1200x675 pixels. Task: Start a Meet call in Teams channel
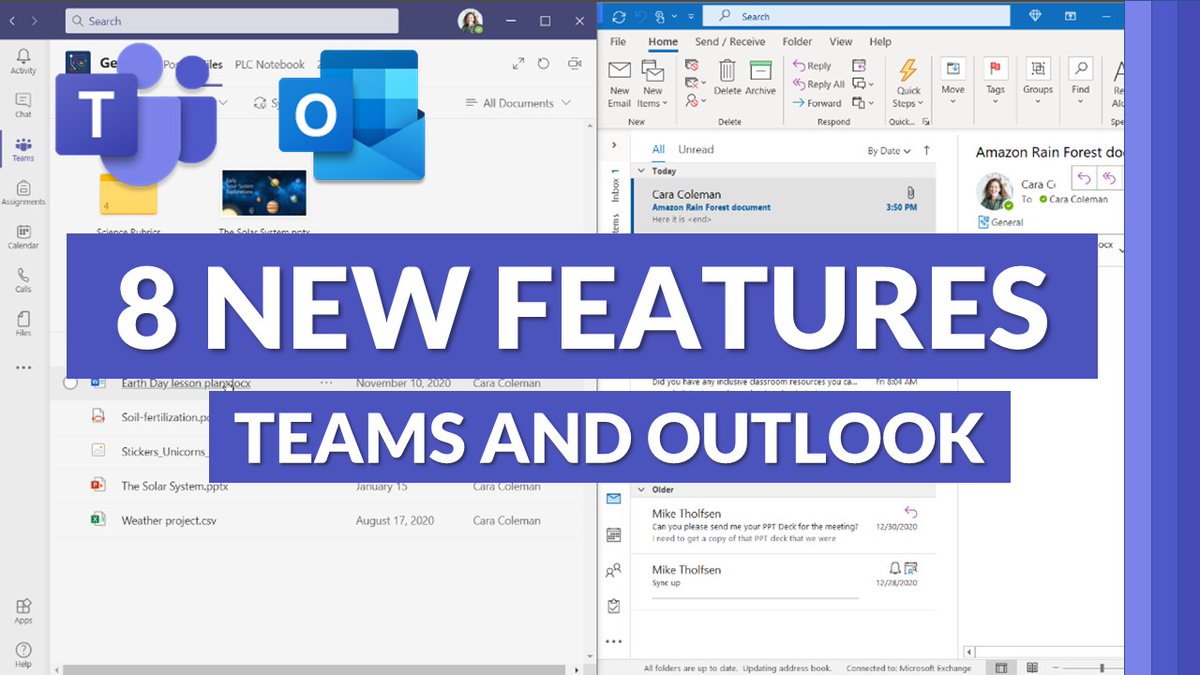click(574, 63)
